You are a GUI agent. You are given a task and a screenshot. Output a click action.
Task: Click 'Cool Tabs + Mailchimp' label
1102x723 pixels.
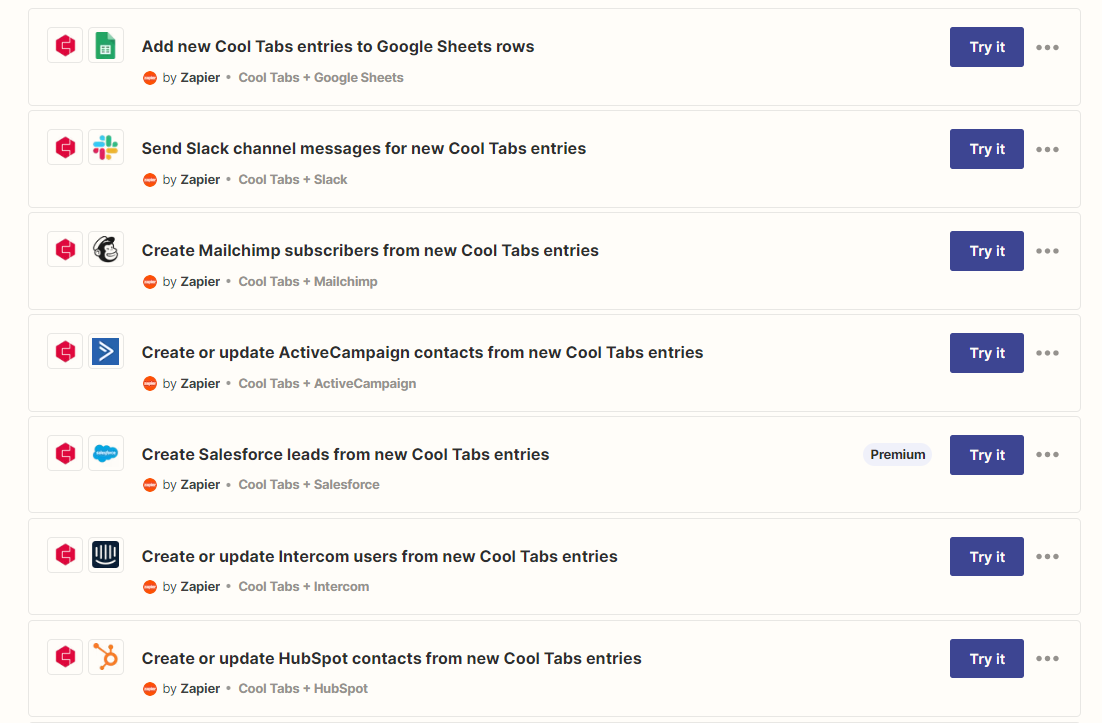pos(308,281)
